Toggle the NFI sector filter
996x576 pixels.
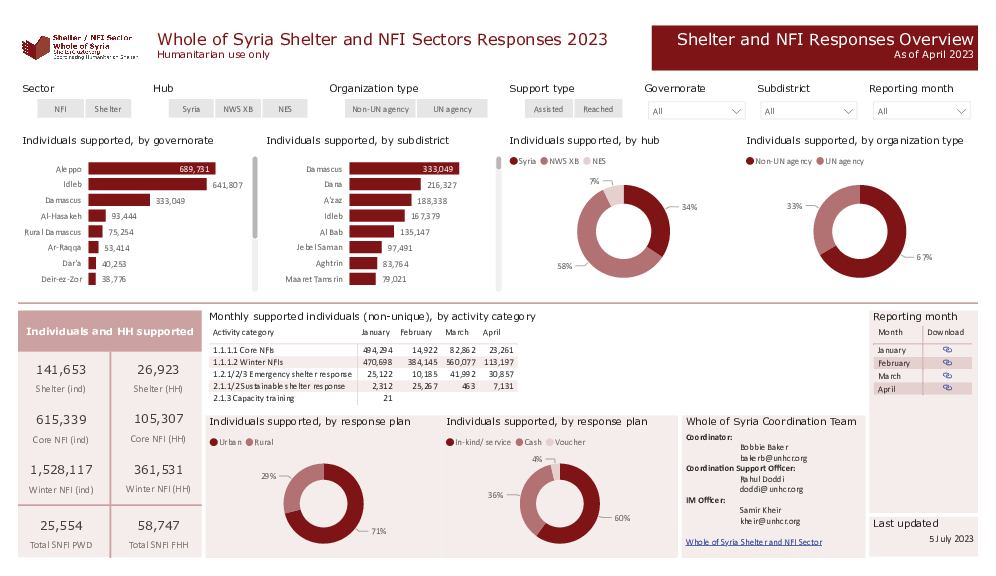click(60, 109)
